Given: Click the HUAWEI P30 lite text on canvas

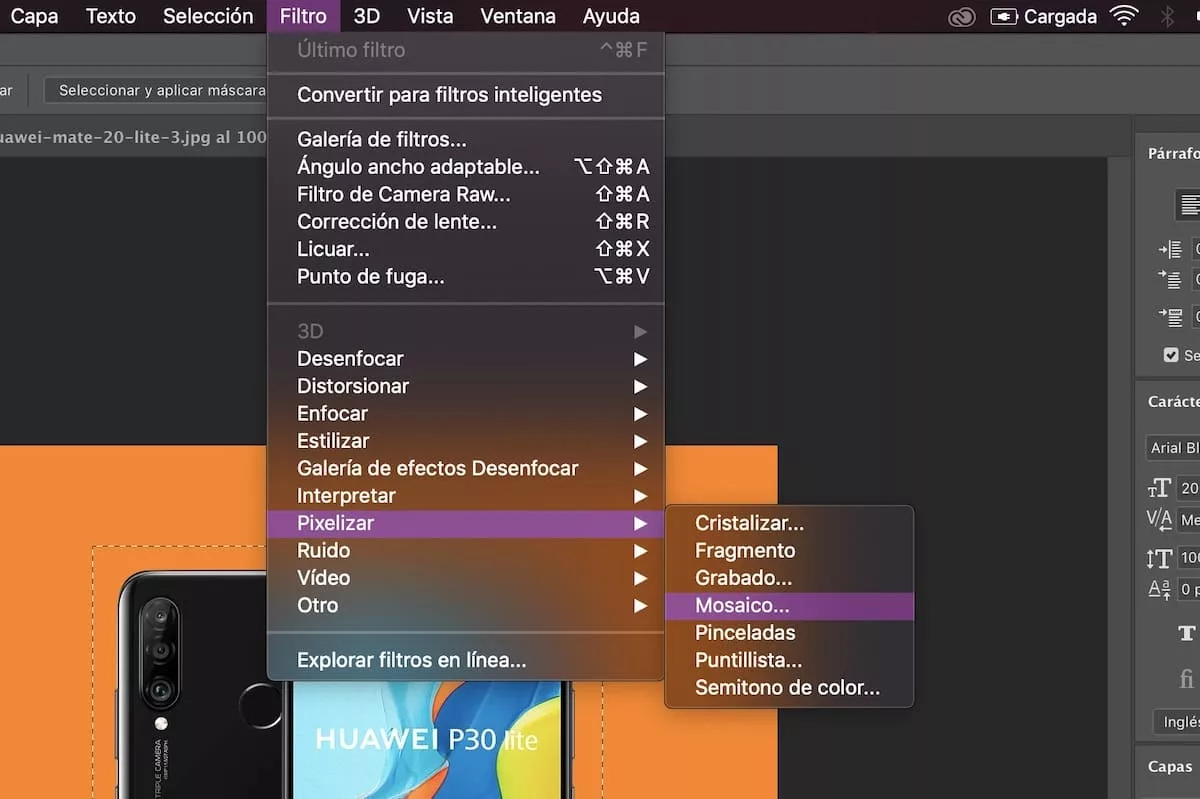Looking at the screenshot, I should [427, 740].
